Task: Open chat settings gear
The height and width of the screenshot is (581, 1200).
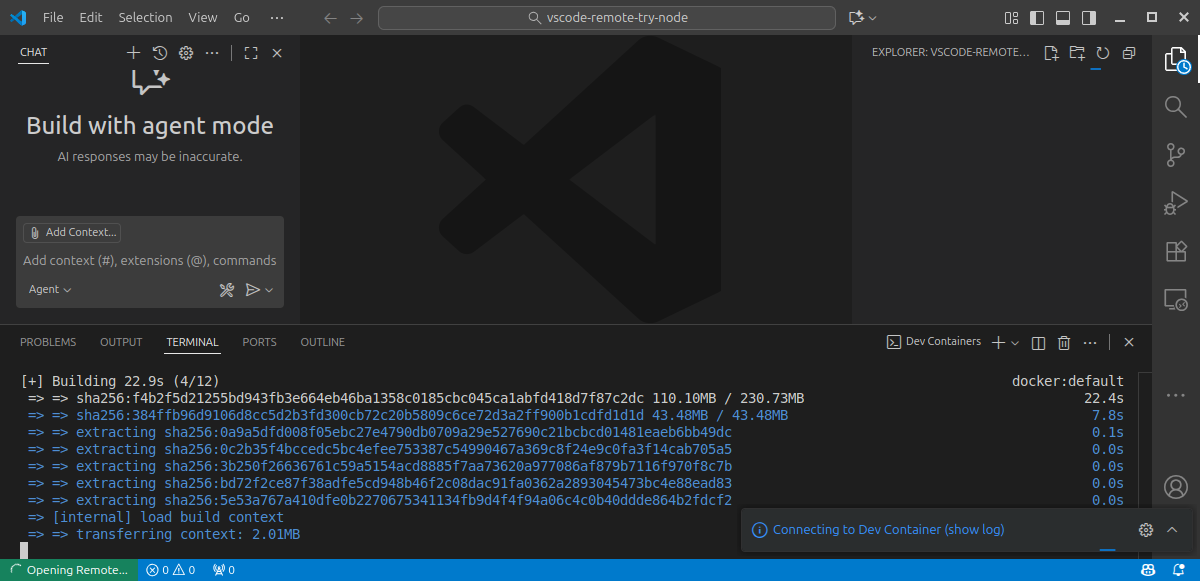Action: (x=185, y=53)
